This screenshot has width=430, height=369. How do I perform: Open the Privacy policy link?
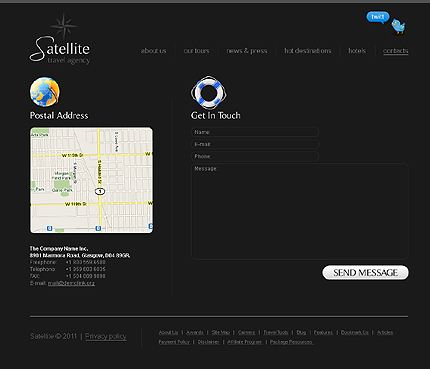tap(106, 336)
